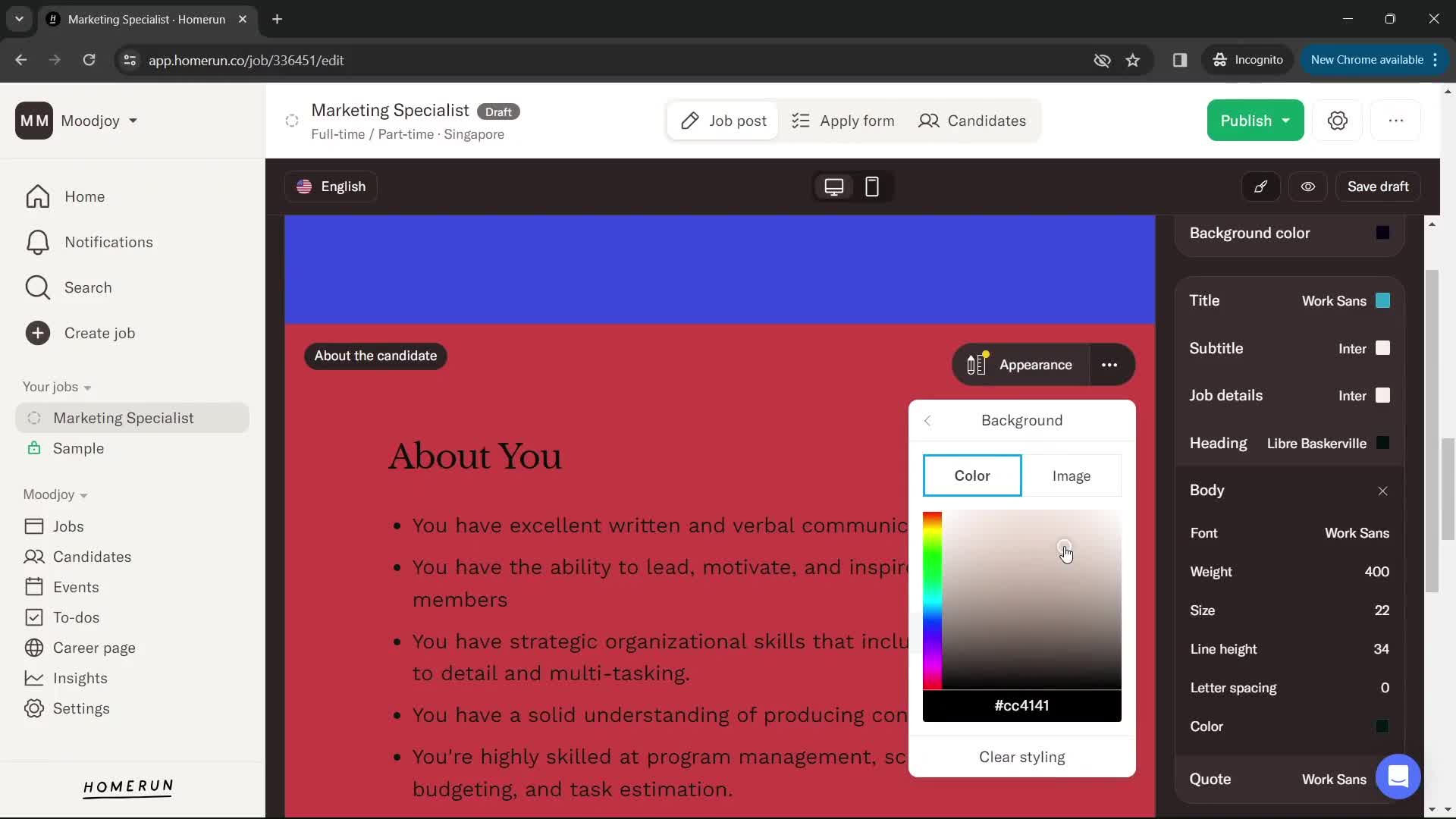Click the eye preview icon

click(x=1308, y=186)
